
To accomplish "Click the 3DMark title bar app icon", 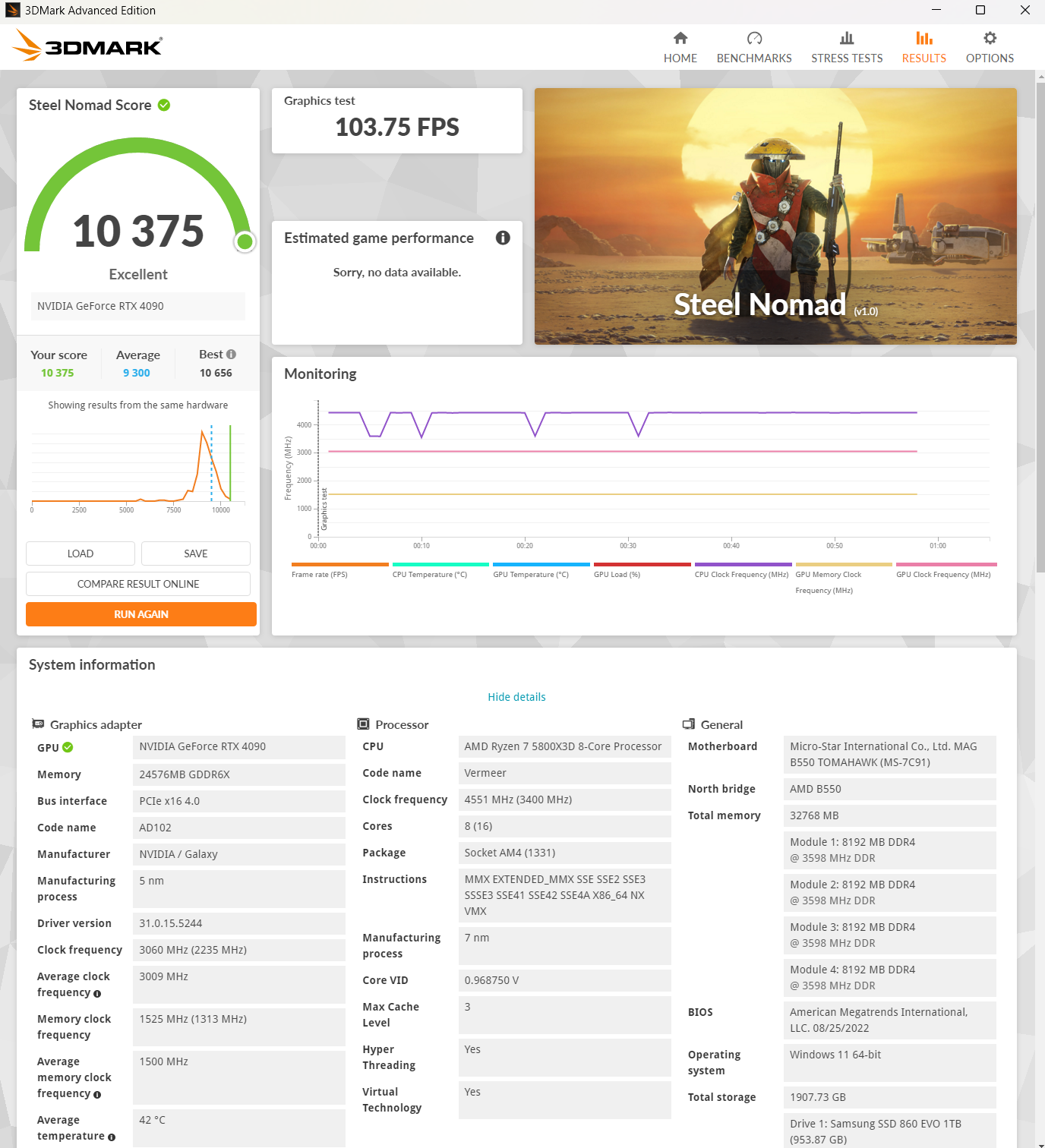I will 12,11.
